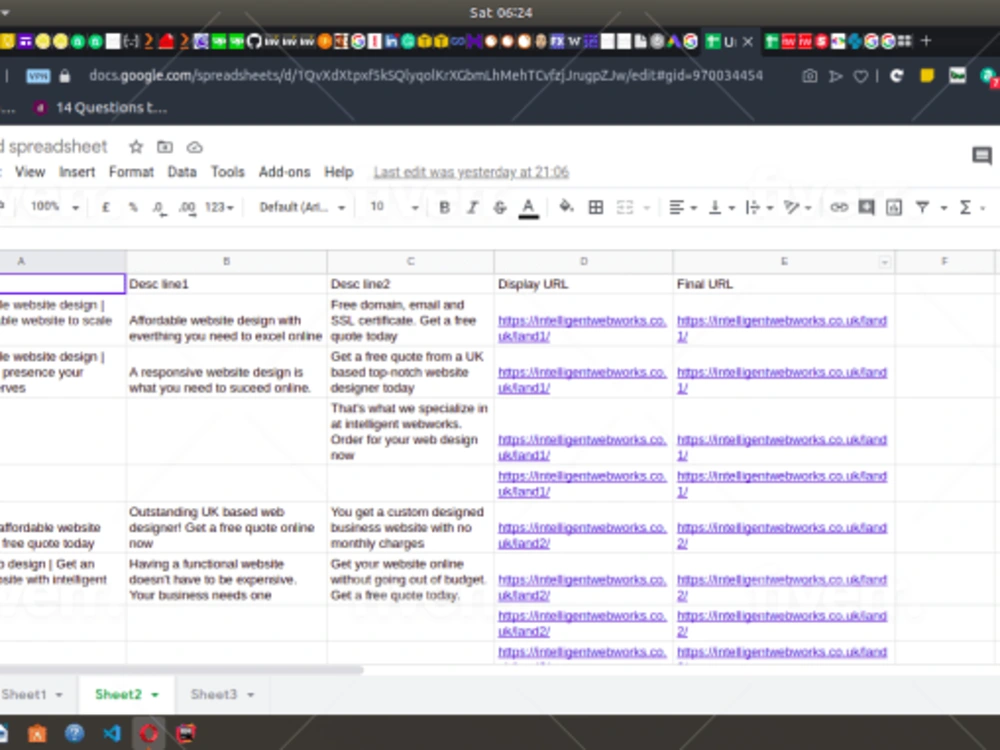Image resolution: width=1000 pixels, height=750 pixels.
Task: Open the 100% zoom dropdown
Action: (55, 207)
